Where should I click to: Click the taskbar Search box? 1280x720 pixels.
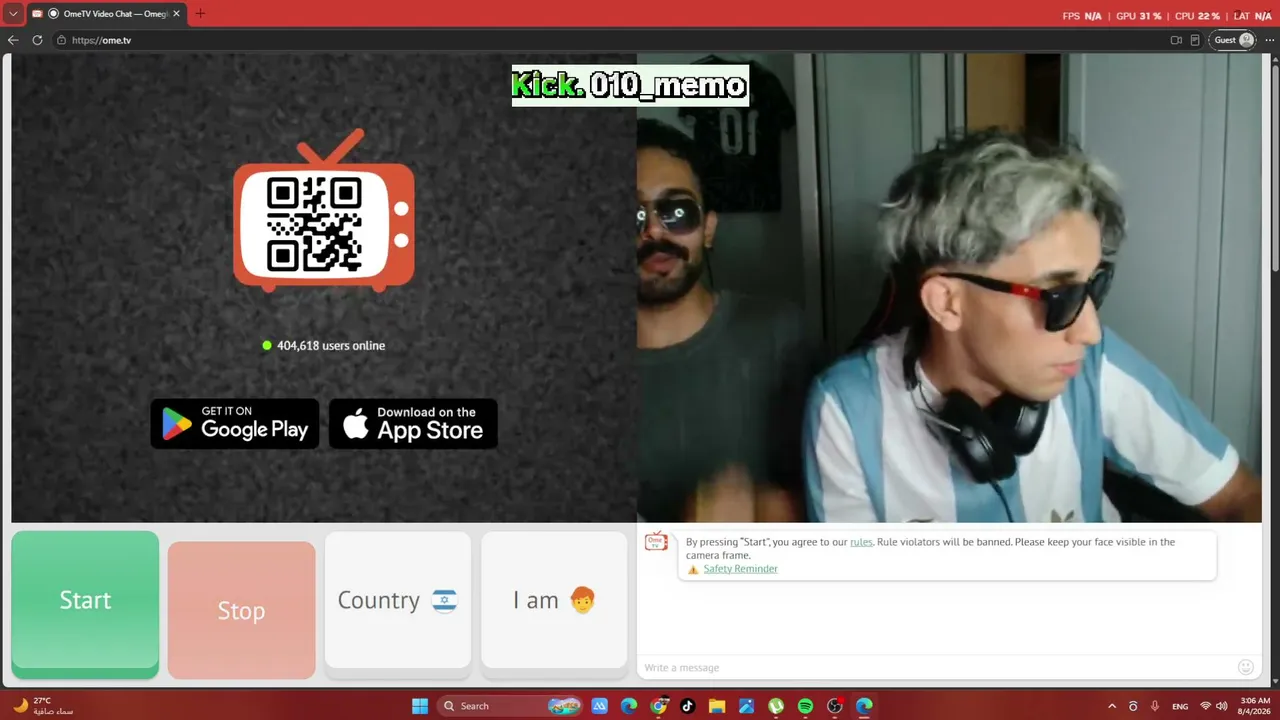pyautogui.click(x=511, y=706)
